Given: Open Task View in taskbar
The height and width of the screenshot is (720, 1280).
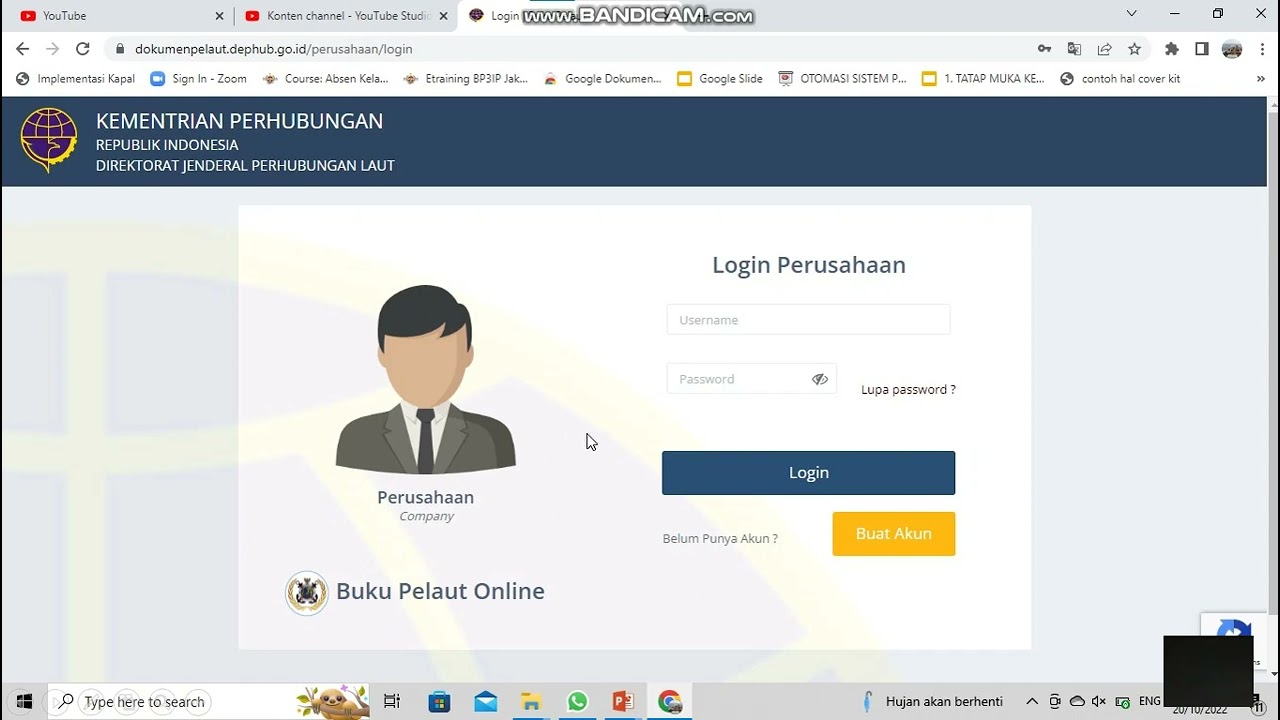Looking at the screenshot, I should 392,701.
